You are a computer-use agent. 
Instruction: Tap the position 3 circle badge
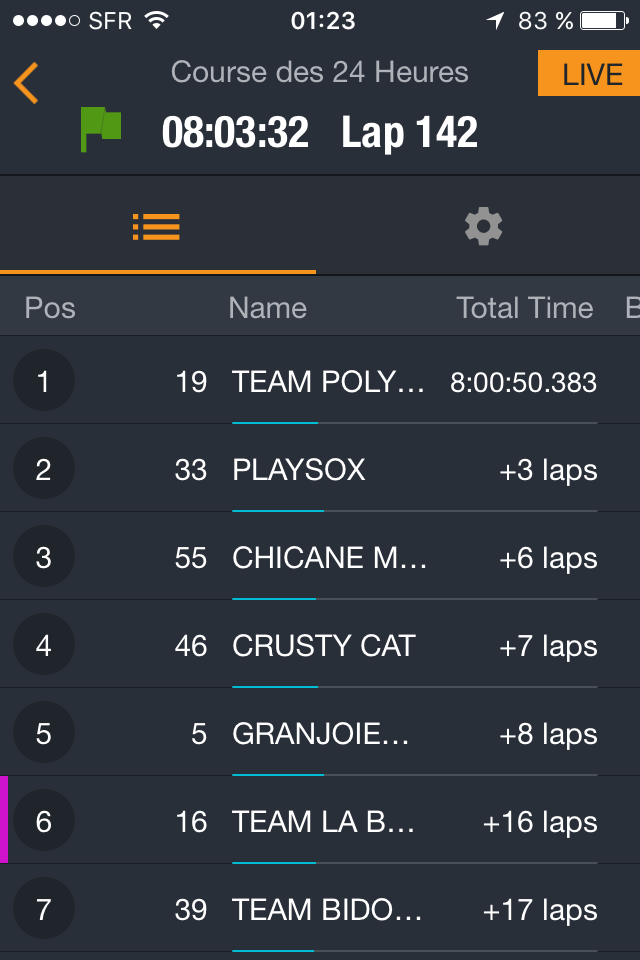point(43,557)
